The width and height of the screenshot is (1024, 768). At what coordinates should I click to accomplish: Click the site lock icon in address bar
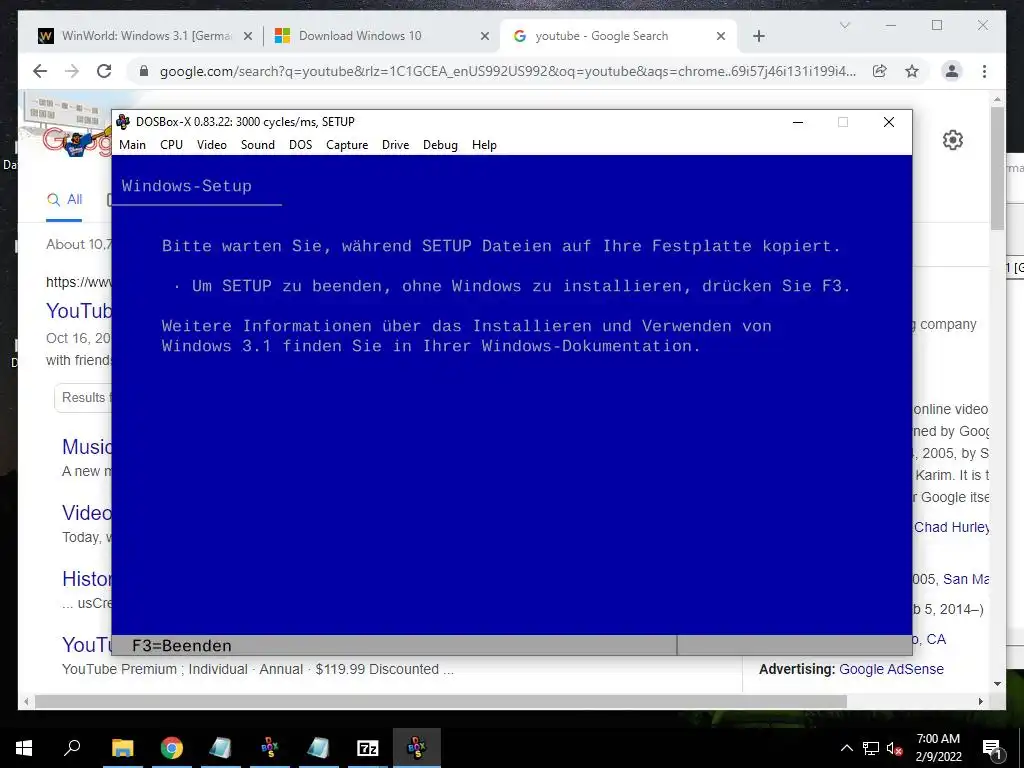click(x=144, y=71)
